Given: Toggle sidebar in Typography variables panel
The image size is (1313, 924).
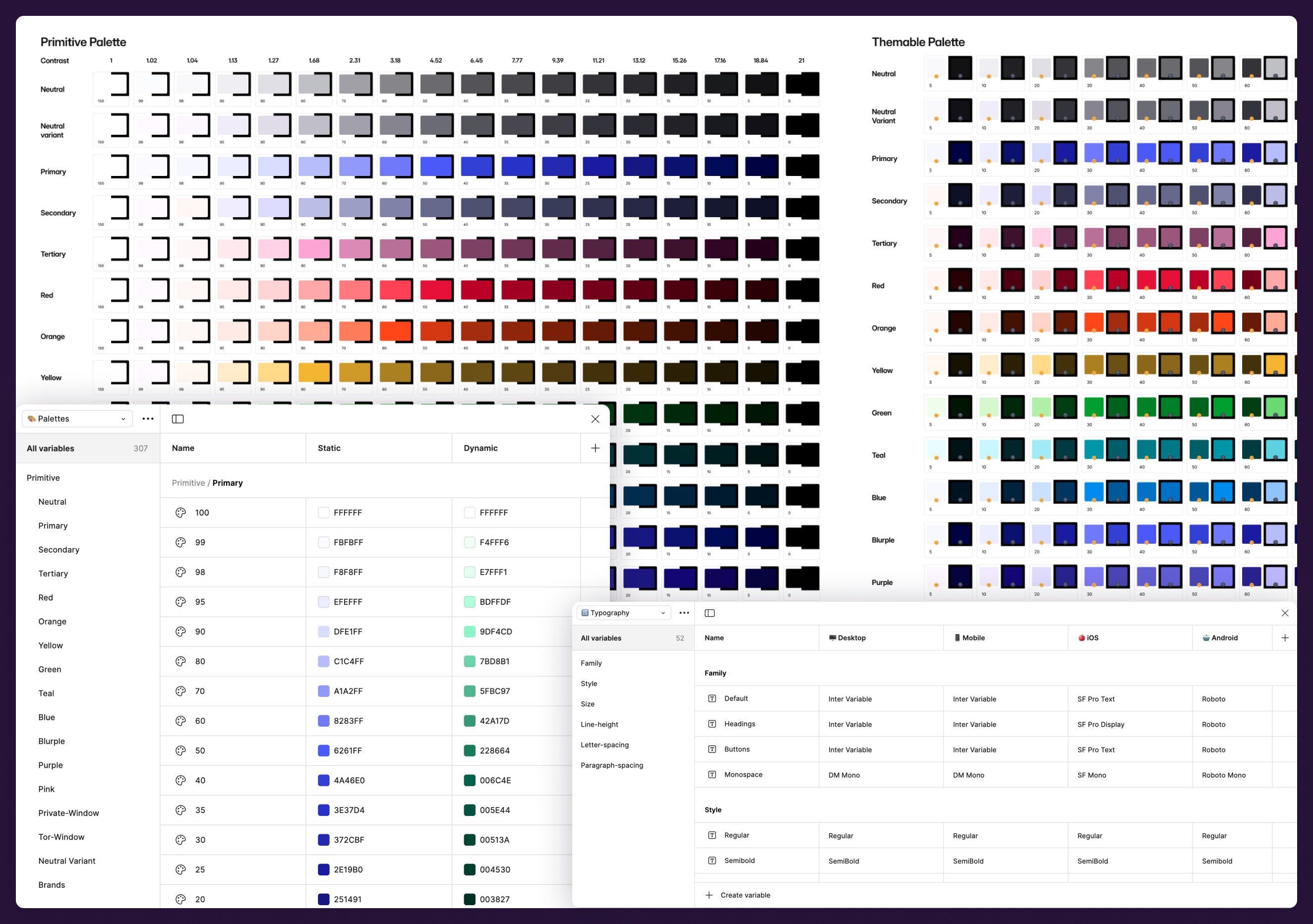Looking at the screenshot, I should 710,613.
